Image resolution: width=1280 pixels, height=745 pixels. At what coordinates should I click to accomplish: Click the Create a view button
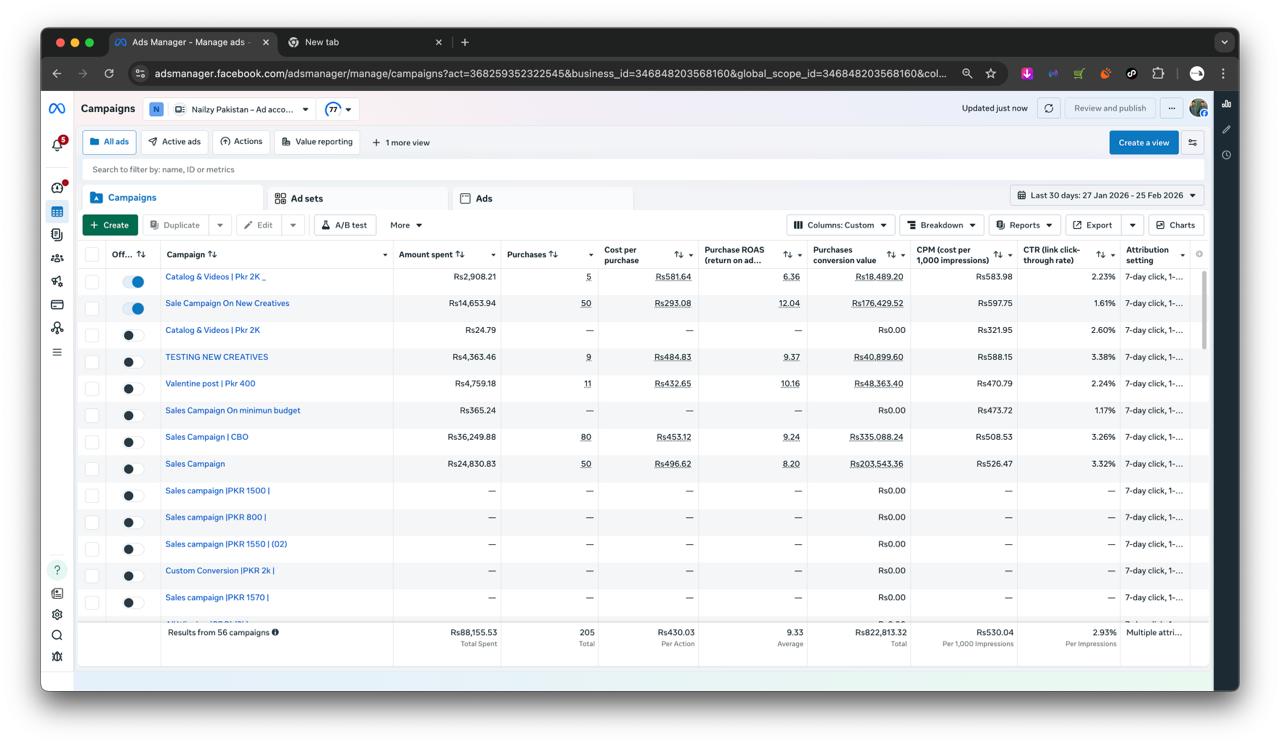click(x=1143, y=142)
